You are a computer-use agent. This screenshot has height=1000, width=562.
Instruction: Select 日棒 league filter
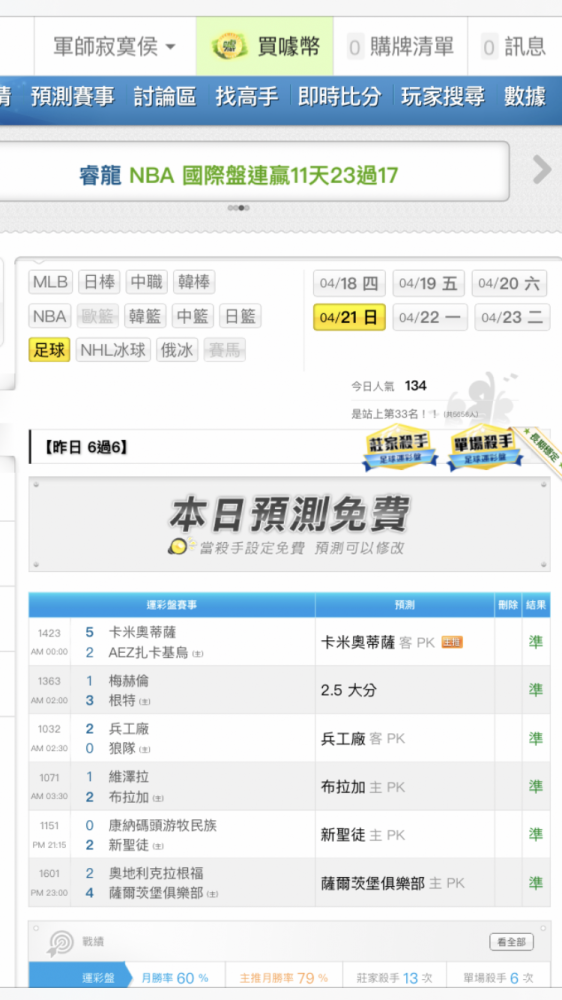(99, 282)
